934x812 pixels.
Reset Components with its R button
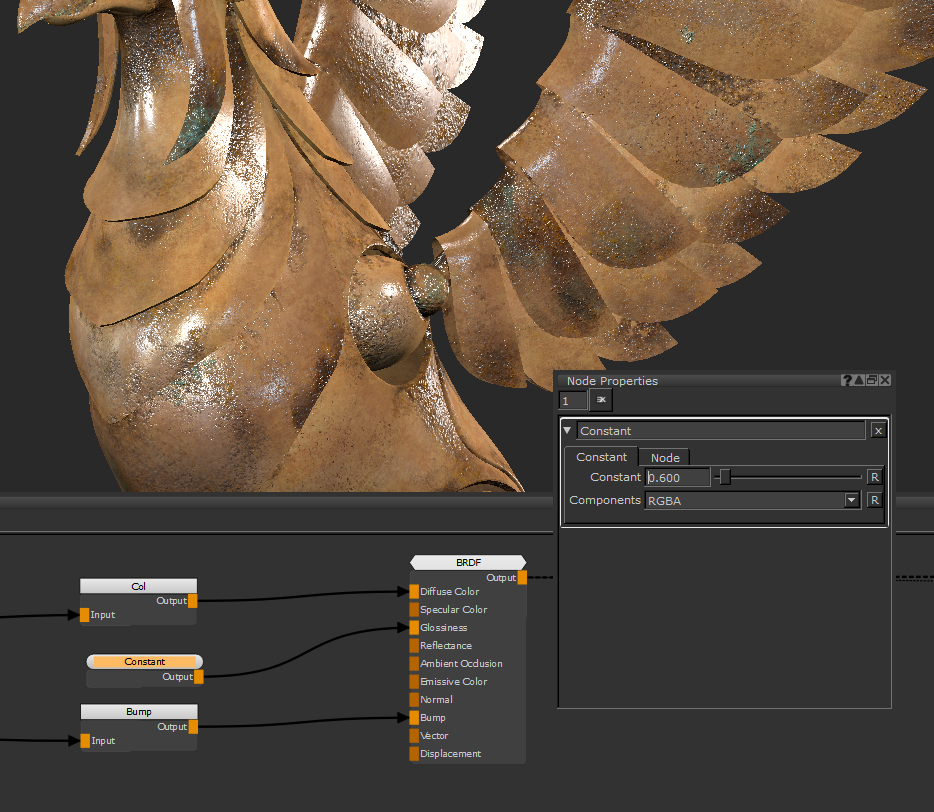coord(874,500)
